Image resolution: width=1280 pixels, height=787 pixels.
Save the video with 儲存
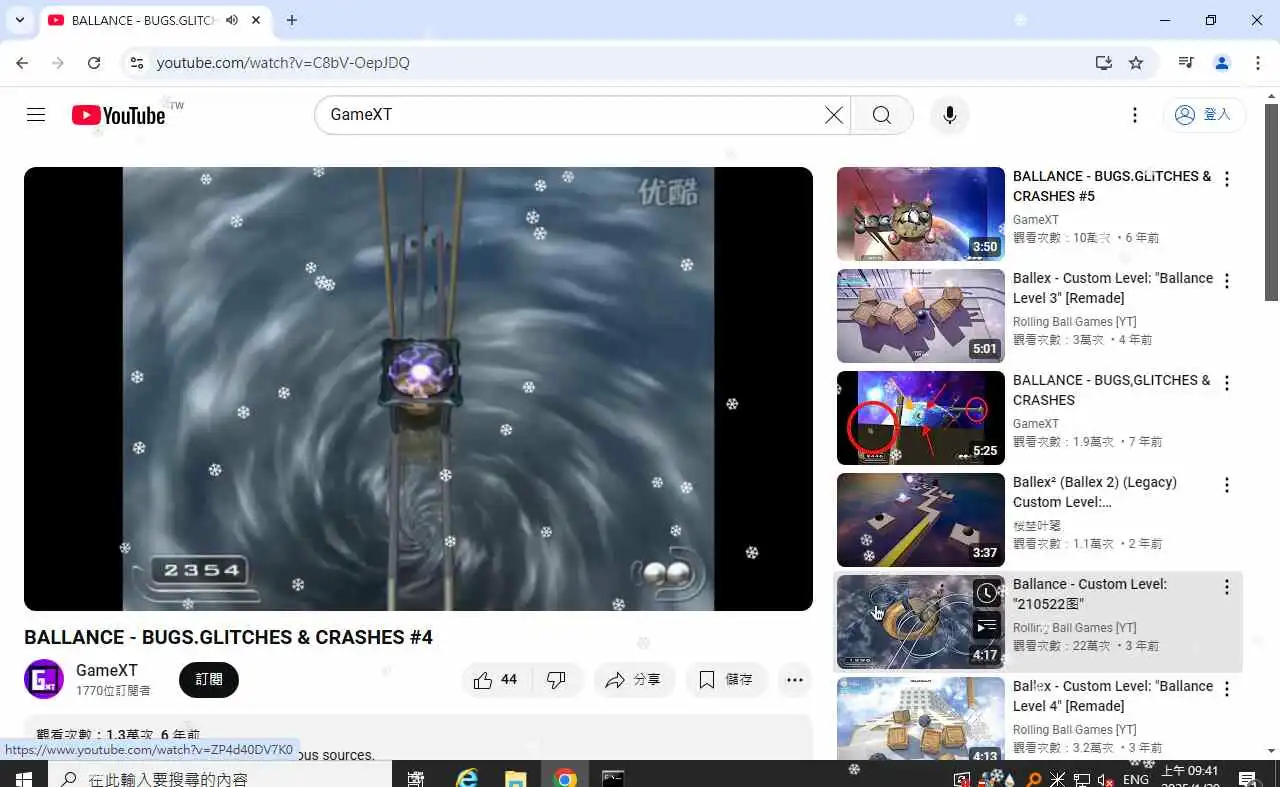point(726,680)
